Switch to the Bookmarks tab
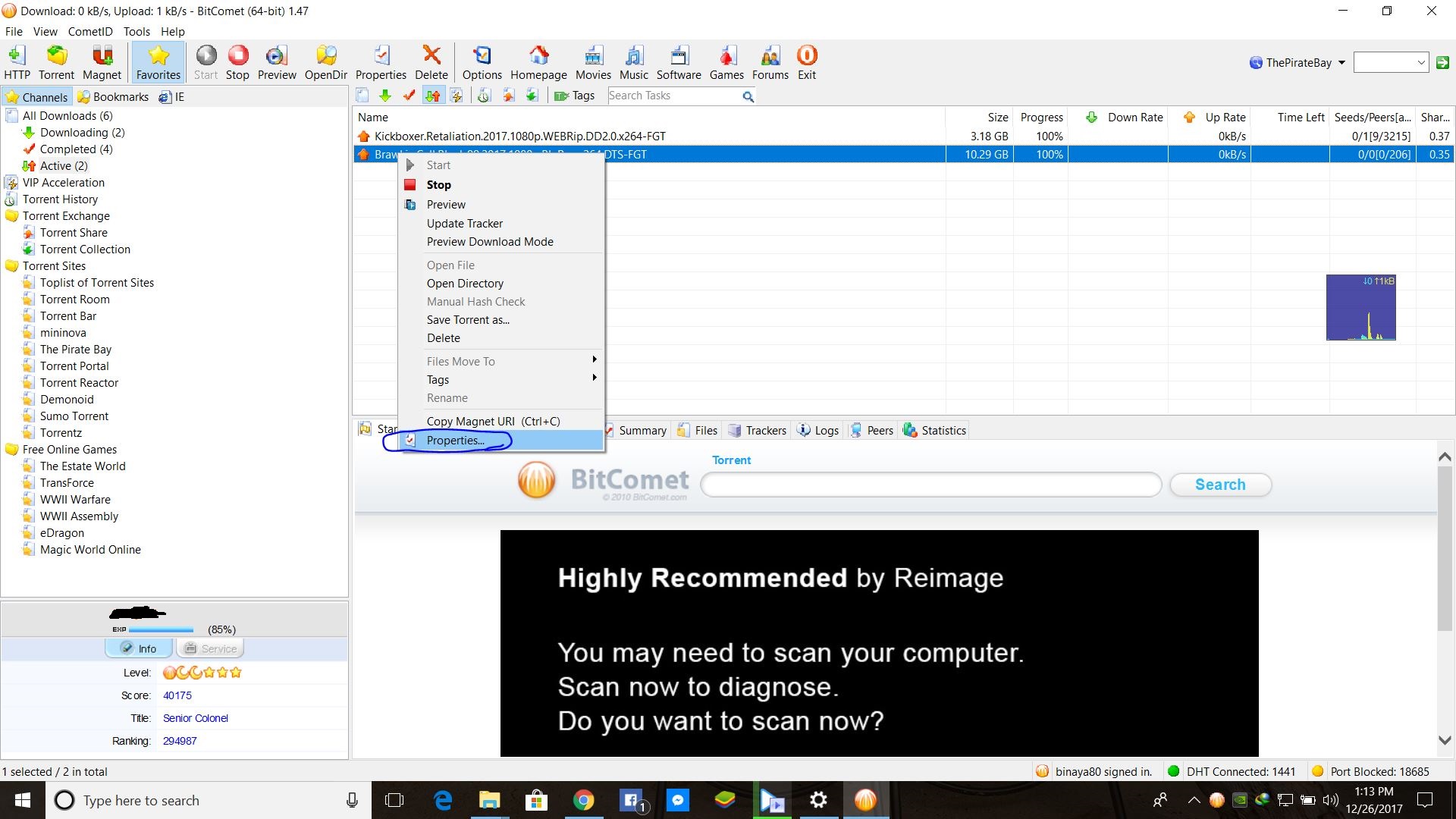Screen dimensions: 1456x819 tap(113, 97)
